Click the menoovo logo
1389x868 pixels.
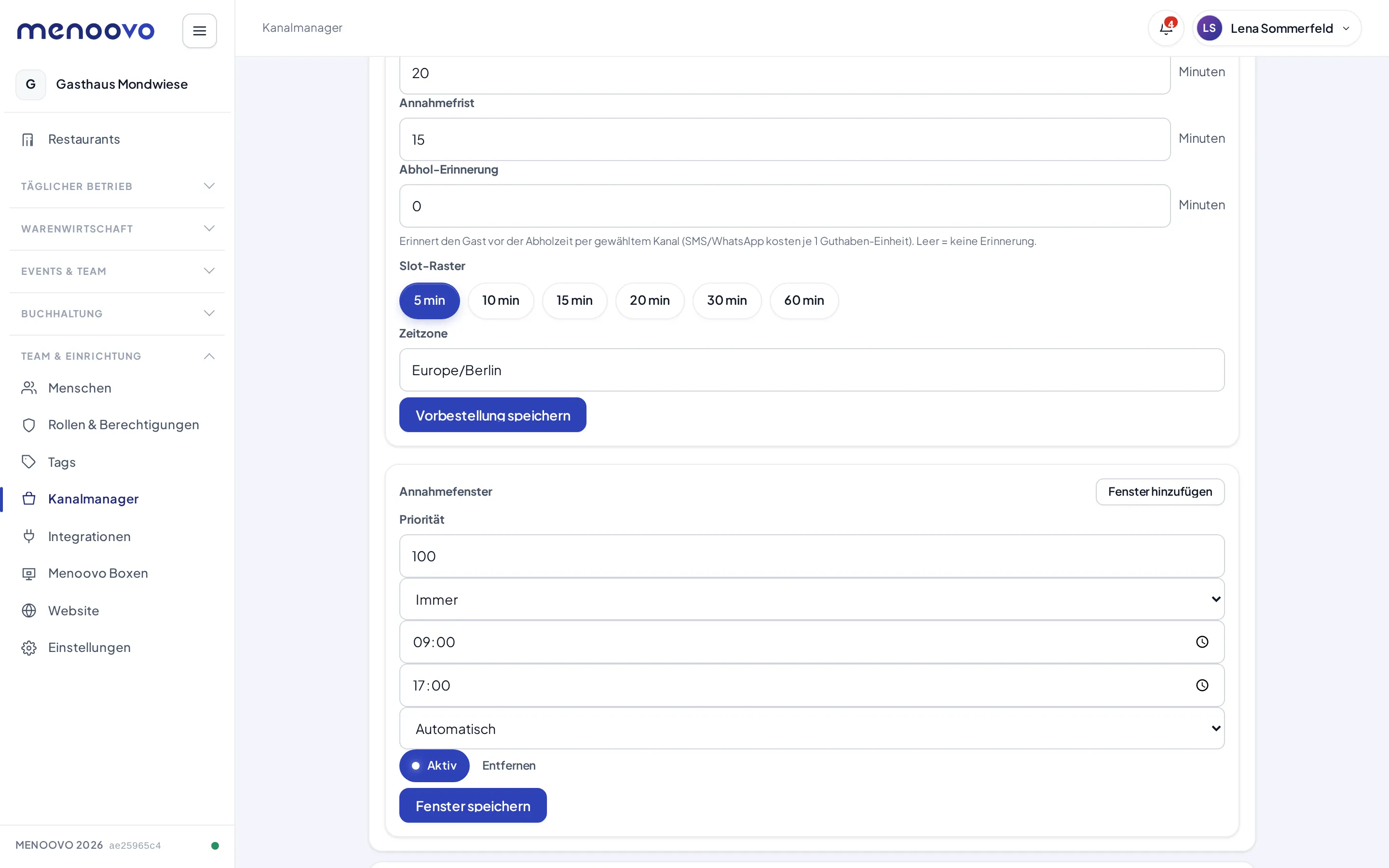[85, 30]
